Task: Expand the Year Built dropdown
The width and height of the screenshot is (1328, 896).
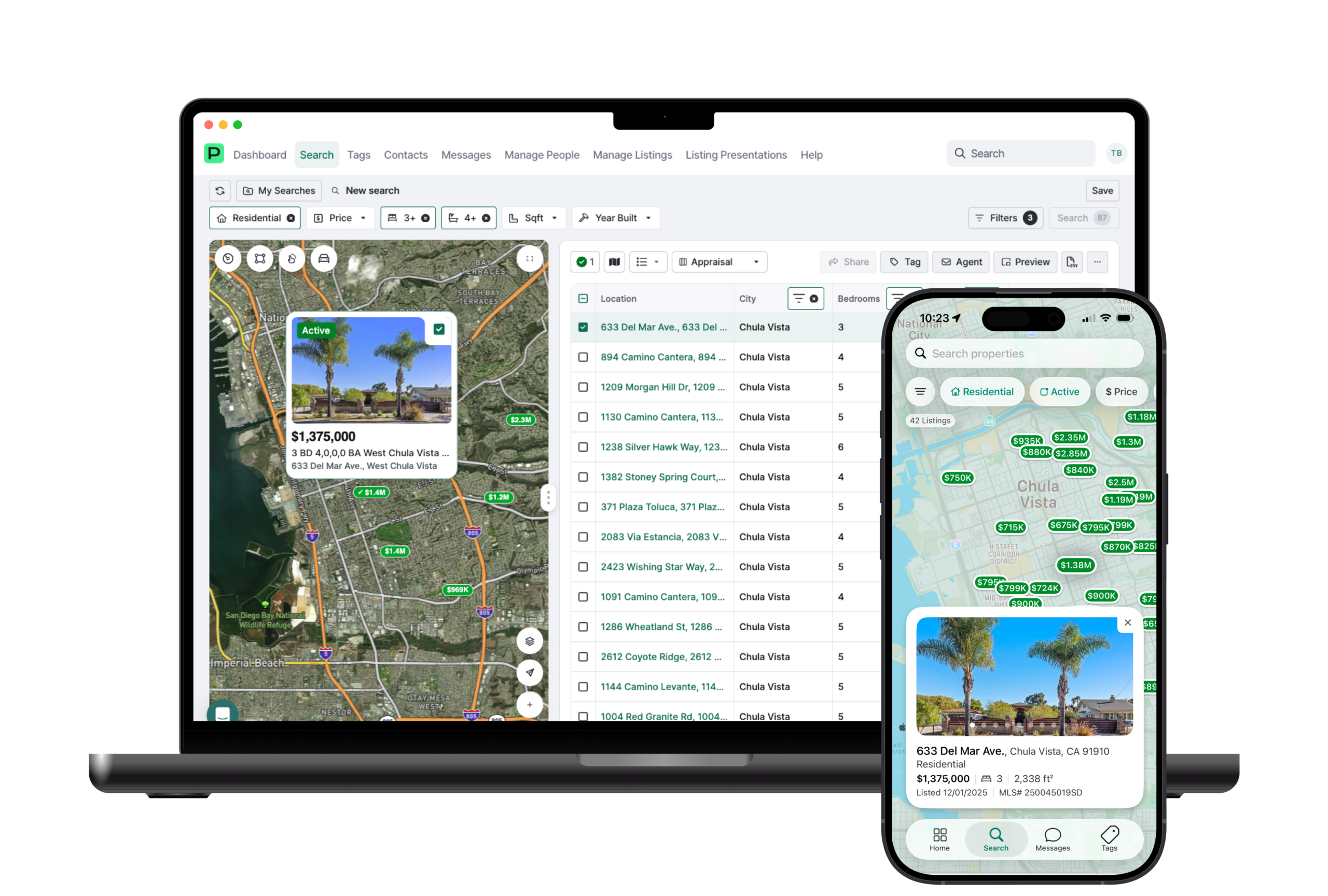Action: (x=615, y=218)
